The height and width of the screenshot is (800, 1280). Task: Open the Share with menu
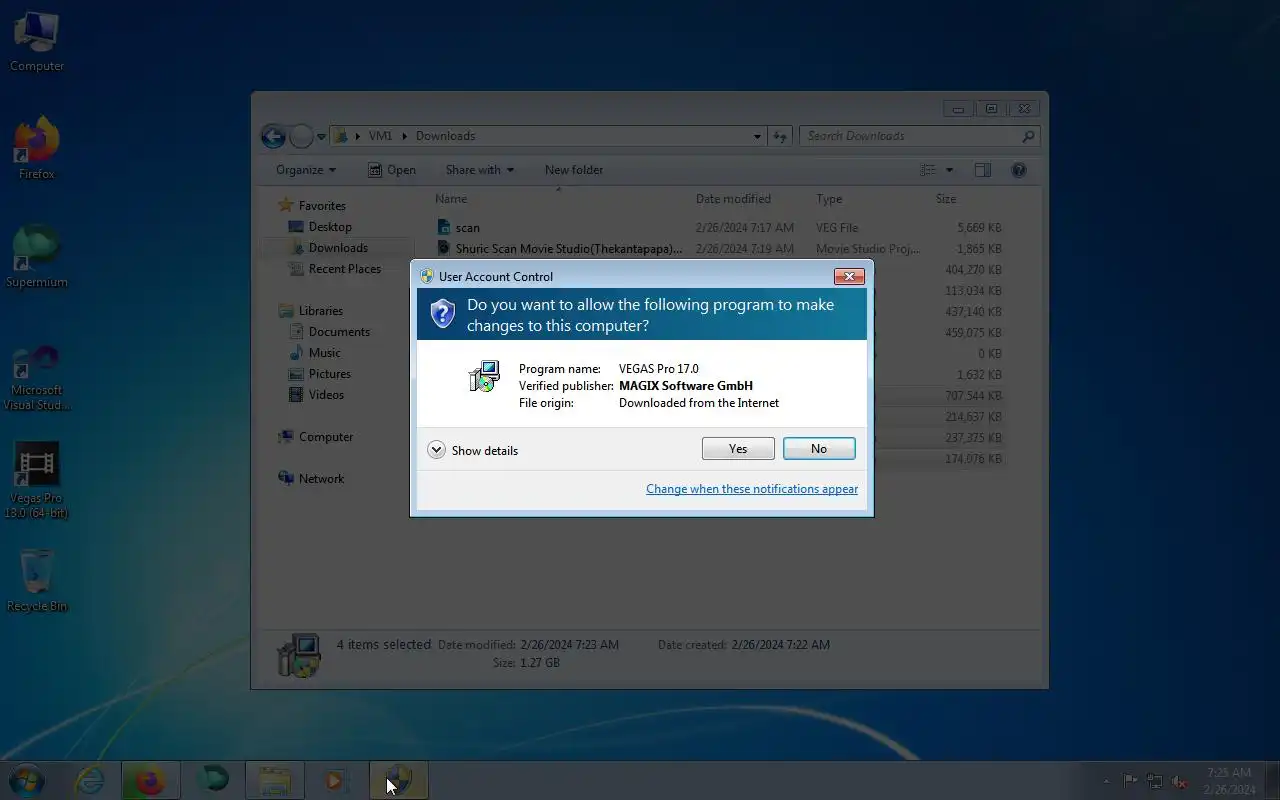point(480,170)
